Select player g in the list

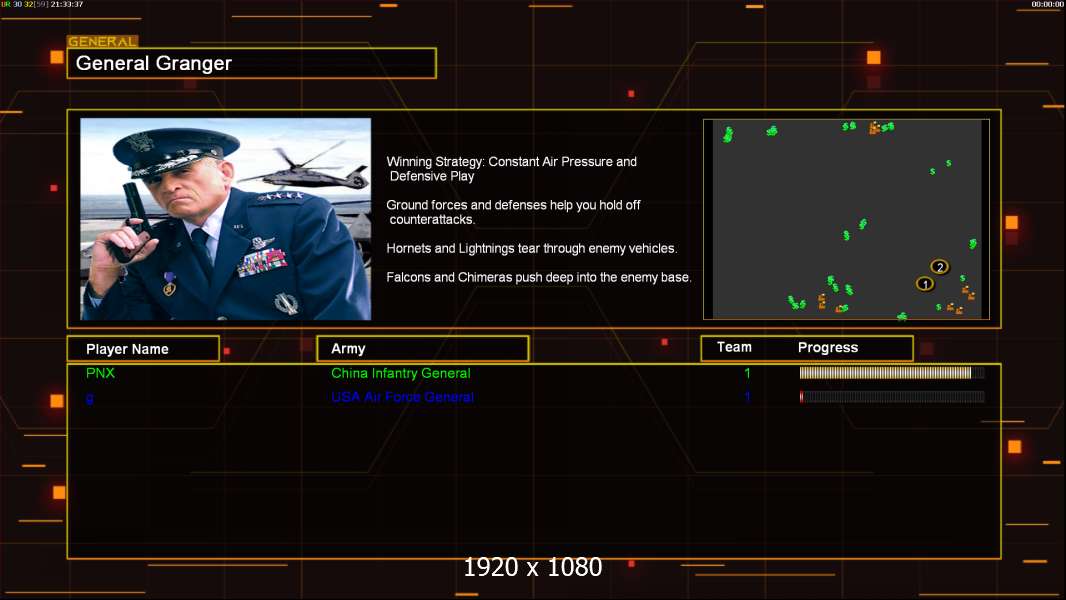[x=90, y=398]
